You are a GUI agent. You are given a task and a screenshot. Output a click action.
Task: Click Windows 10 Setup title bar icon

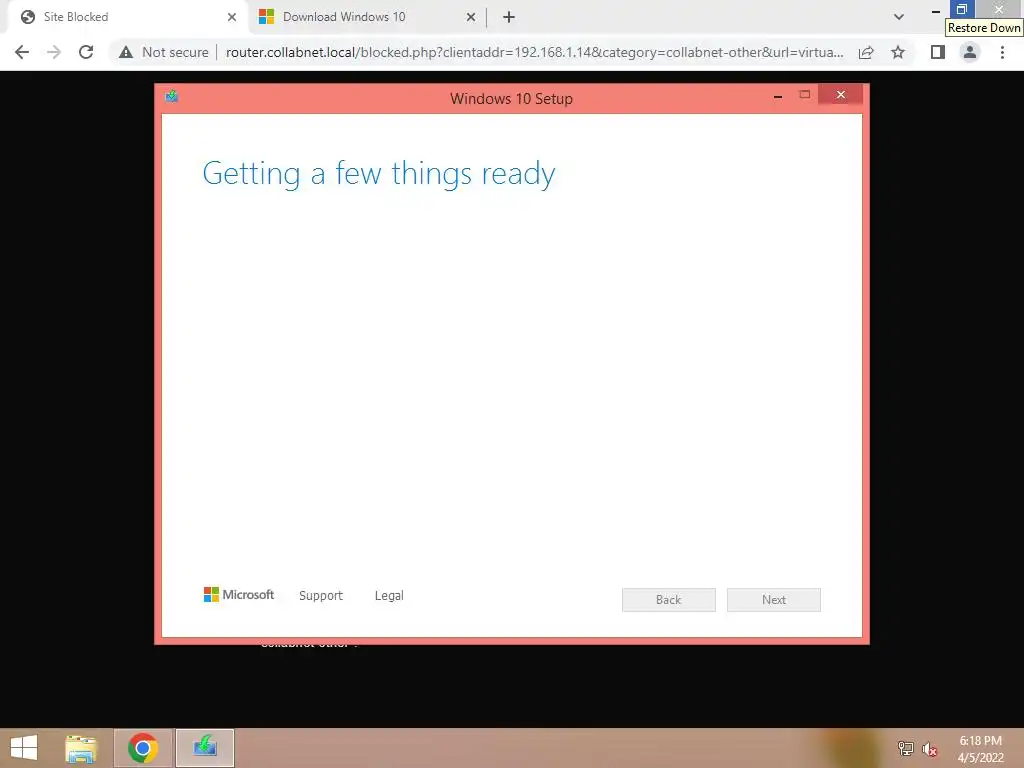(x=172, y=97)
